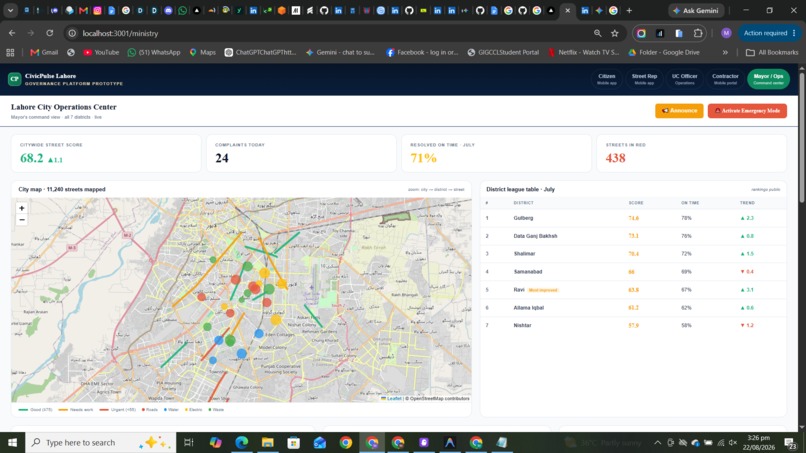Switch to the Street Rep view
The image size is (806, 453).
[x=644, y=79]
